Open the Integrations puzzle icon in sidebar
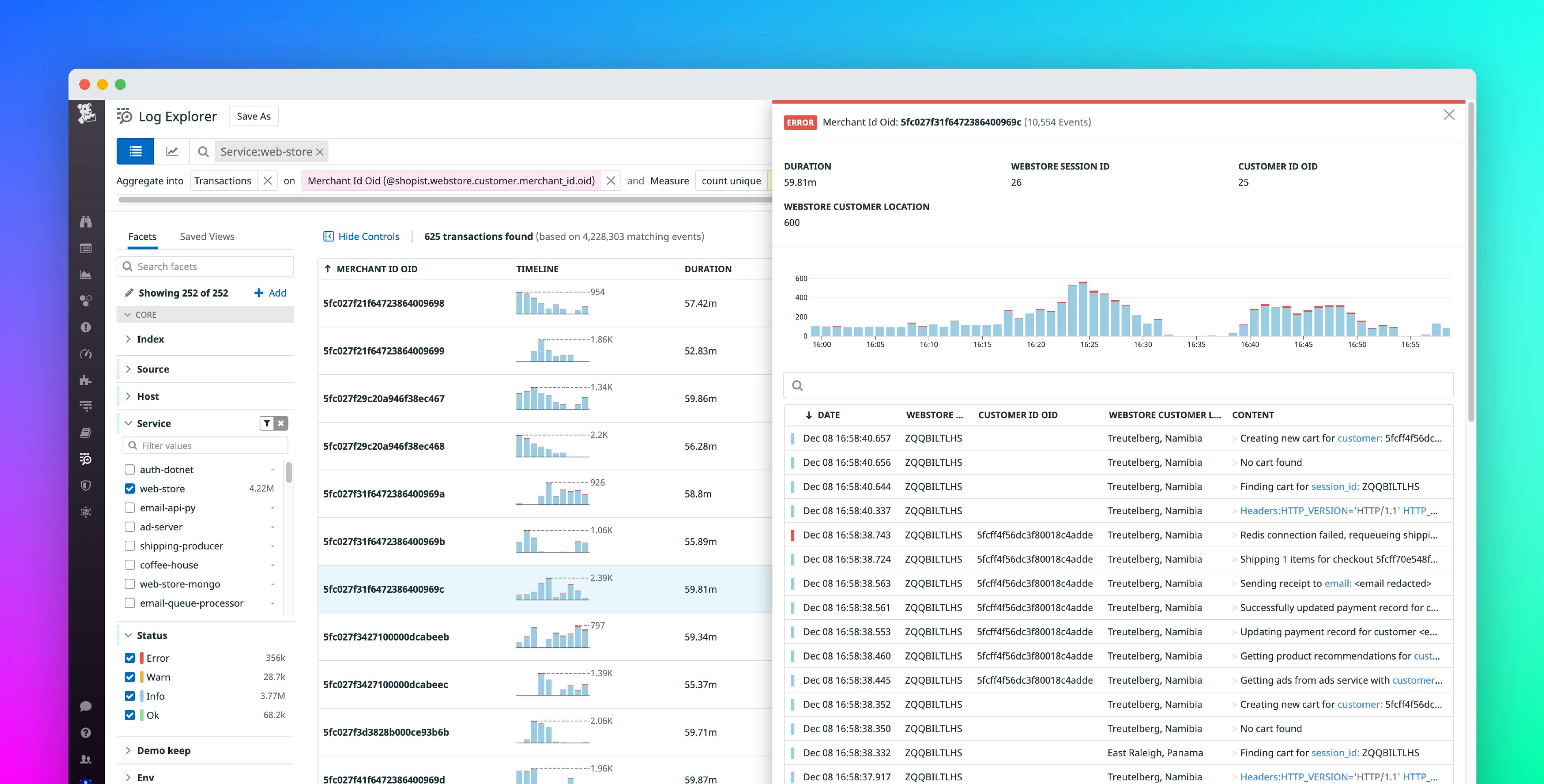The image size is (1544, 784). (x=86, y=380)
